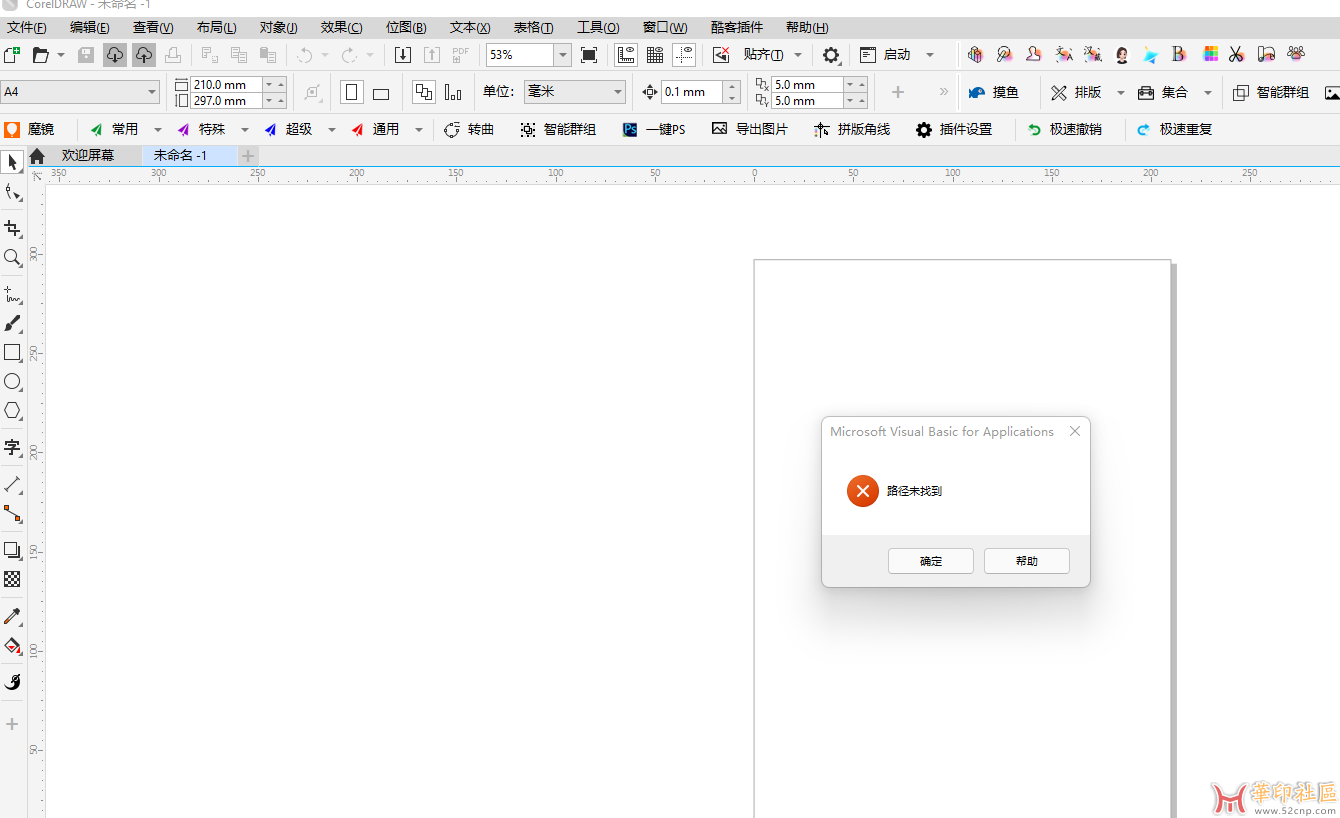The image size is (1340, 818).
Task: Select the Polygon tool
Action: pos(13,411)
